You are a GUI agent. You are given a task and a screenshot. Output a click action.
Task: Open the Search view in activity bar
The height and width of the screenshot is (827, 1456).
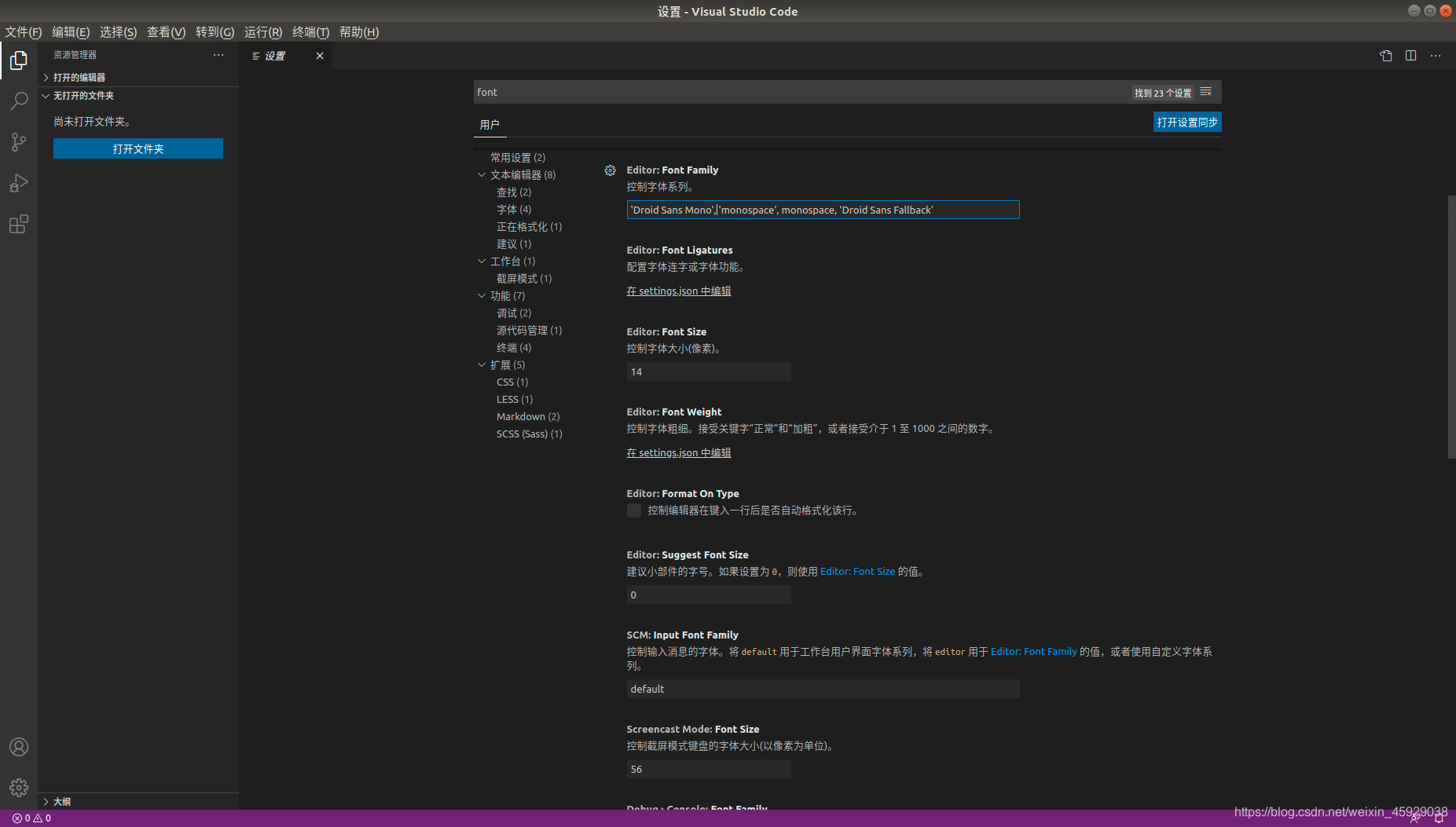[x=19, y=101]
